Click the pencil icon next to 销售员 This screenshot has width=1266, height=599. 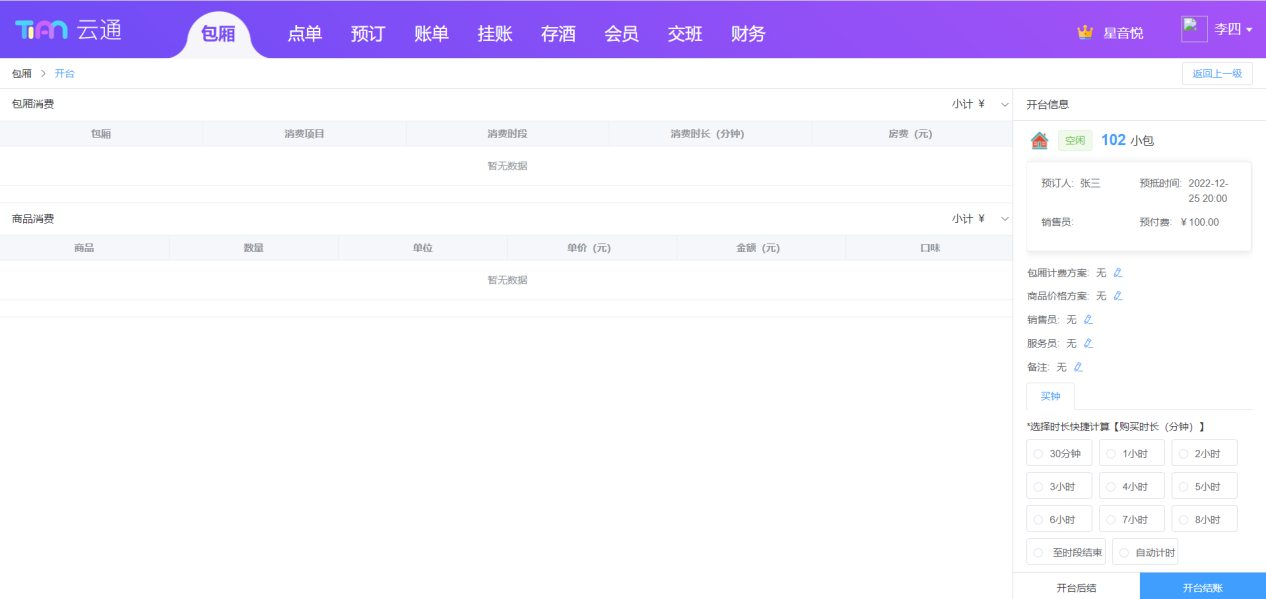[x=1088, y=320]
